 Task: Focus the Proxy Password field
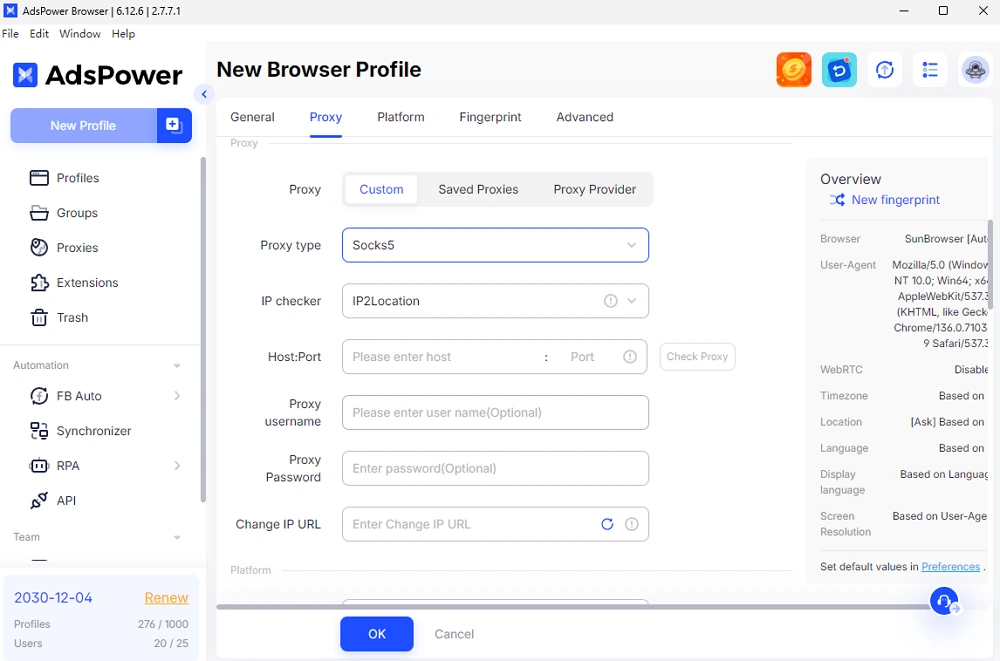click(496, 468)
